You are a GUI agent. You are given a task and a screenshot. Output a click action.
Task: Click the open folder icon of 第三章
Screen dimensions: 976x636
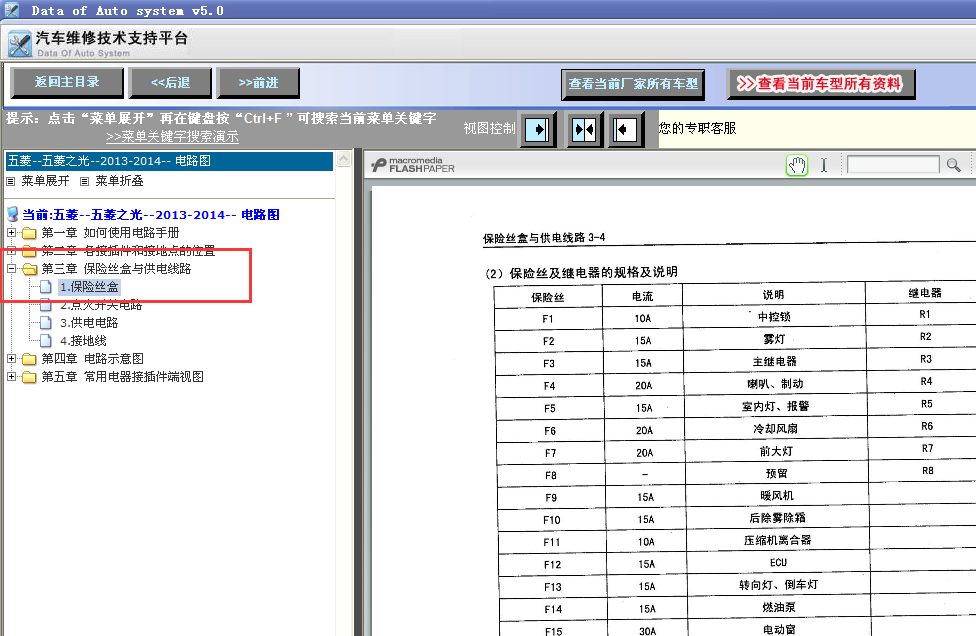(x=29, y=269)
